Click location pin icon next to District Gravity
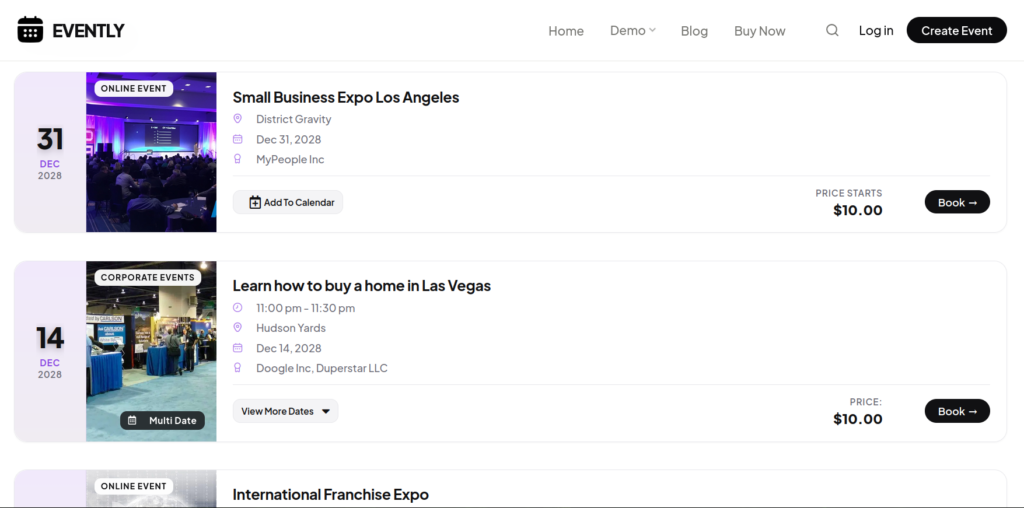This screenshot has width=1024, height=508. click(x=238, y=118)
